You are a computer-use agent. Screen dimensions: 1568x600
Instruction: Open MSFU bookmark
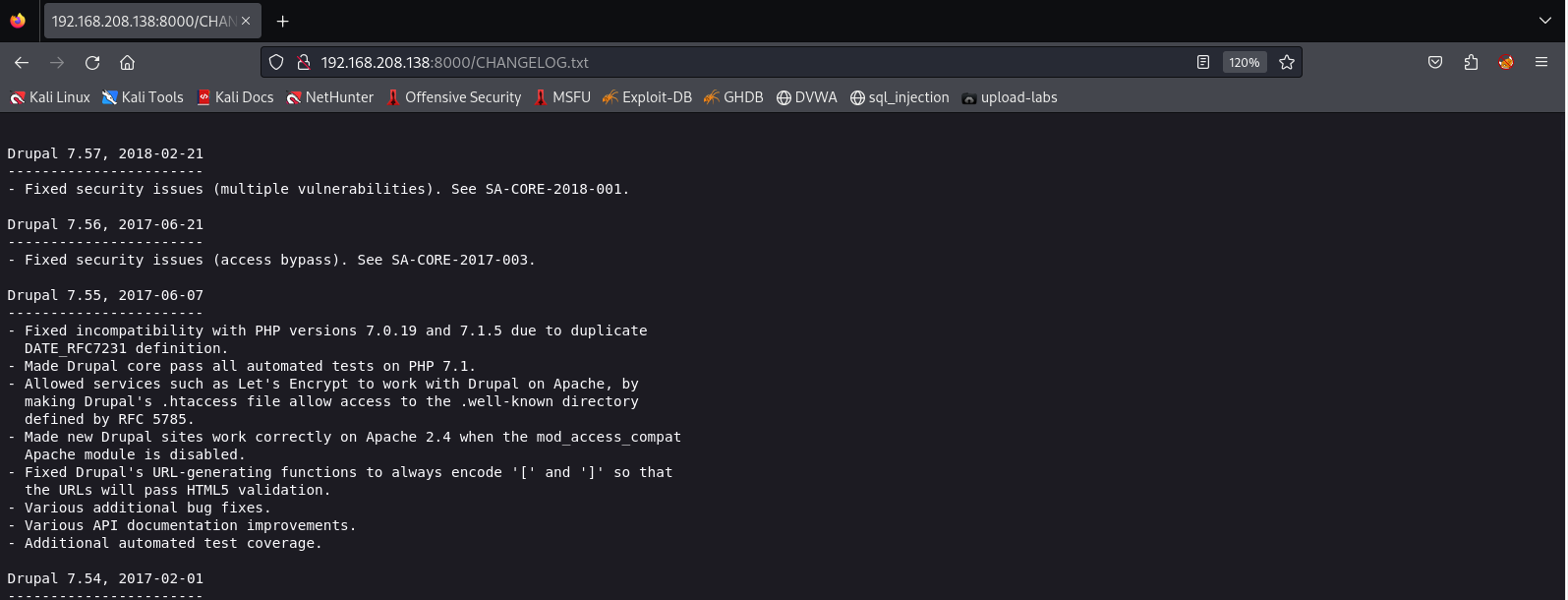(562, 97)
